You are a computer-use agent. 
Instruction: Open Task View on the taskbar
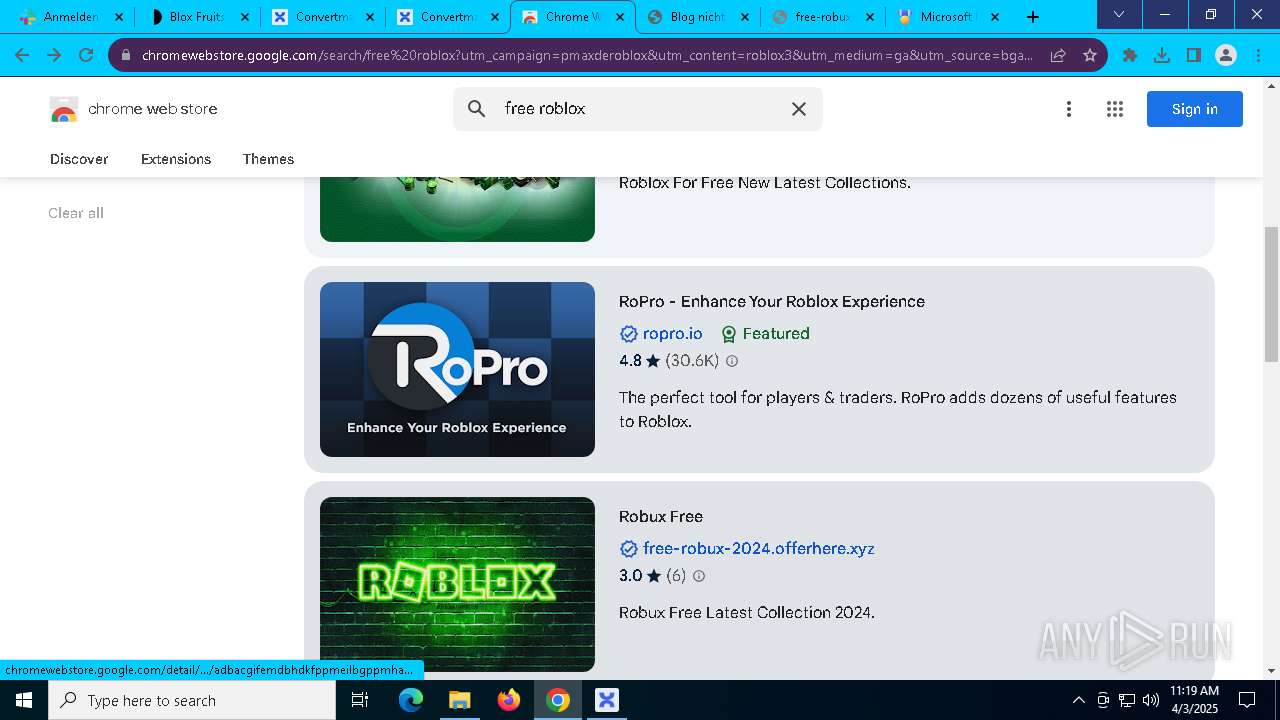tap(360, 700)
